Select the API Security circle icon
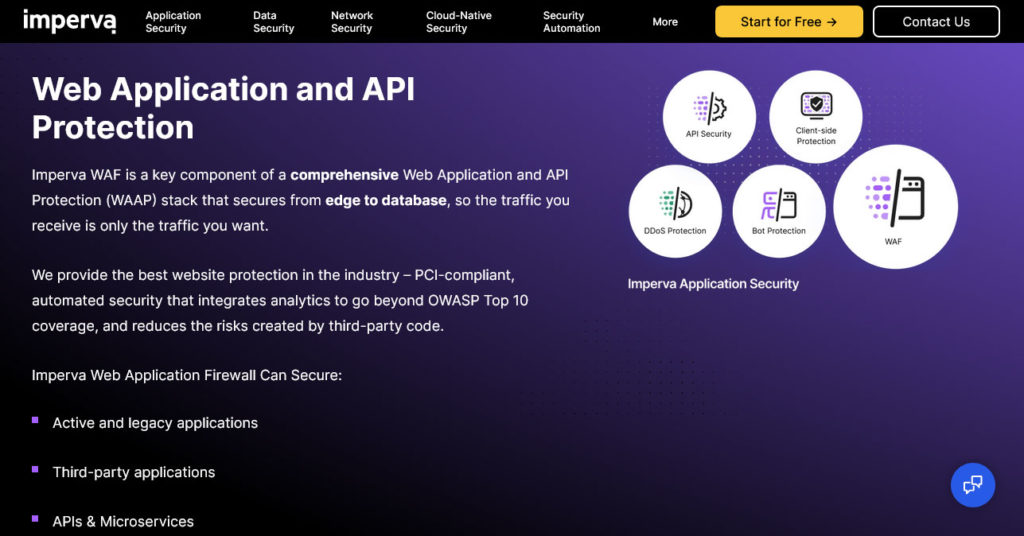This screenshot has height=536, width=1024. 709,117
